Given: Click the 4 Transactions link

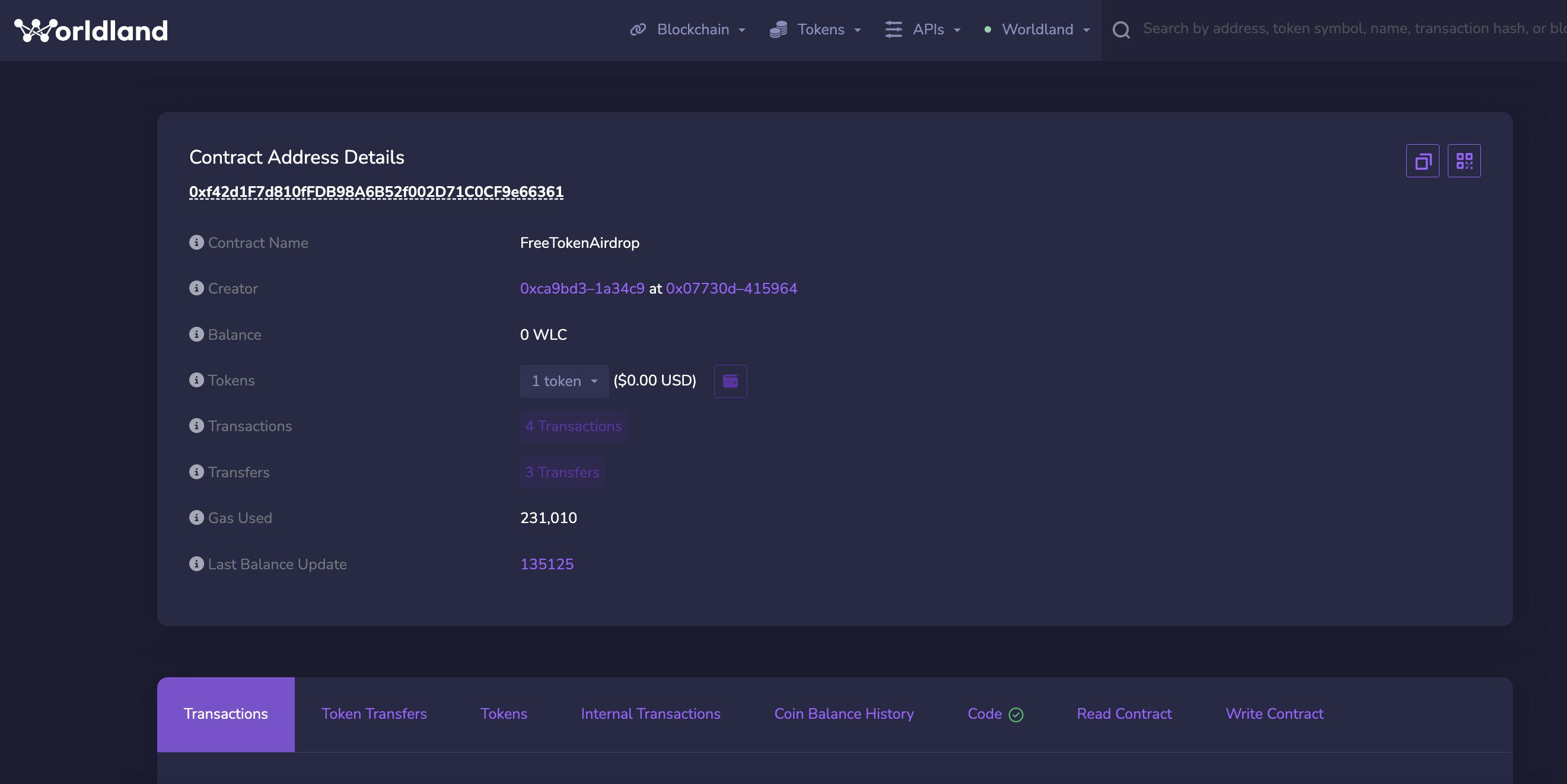Looking at the screenshot, I should point(573,426).
